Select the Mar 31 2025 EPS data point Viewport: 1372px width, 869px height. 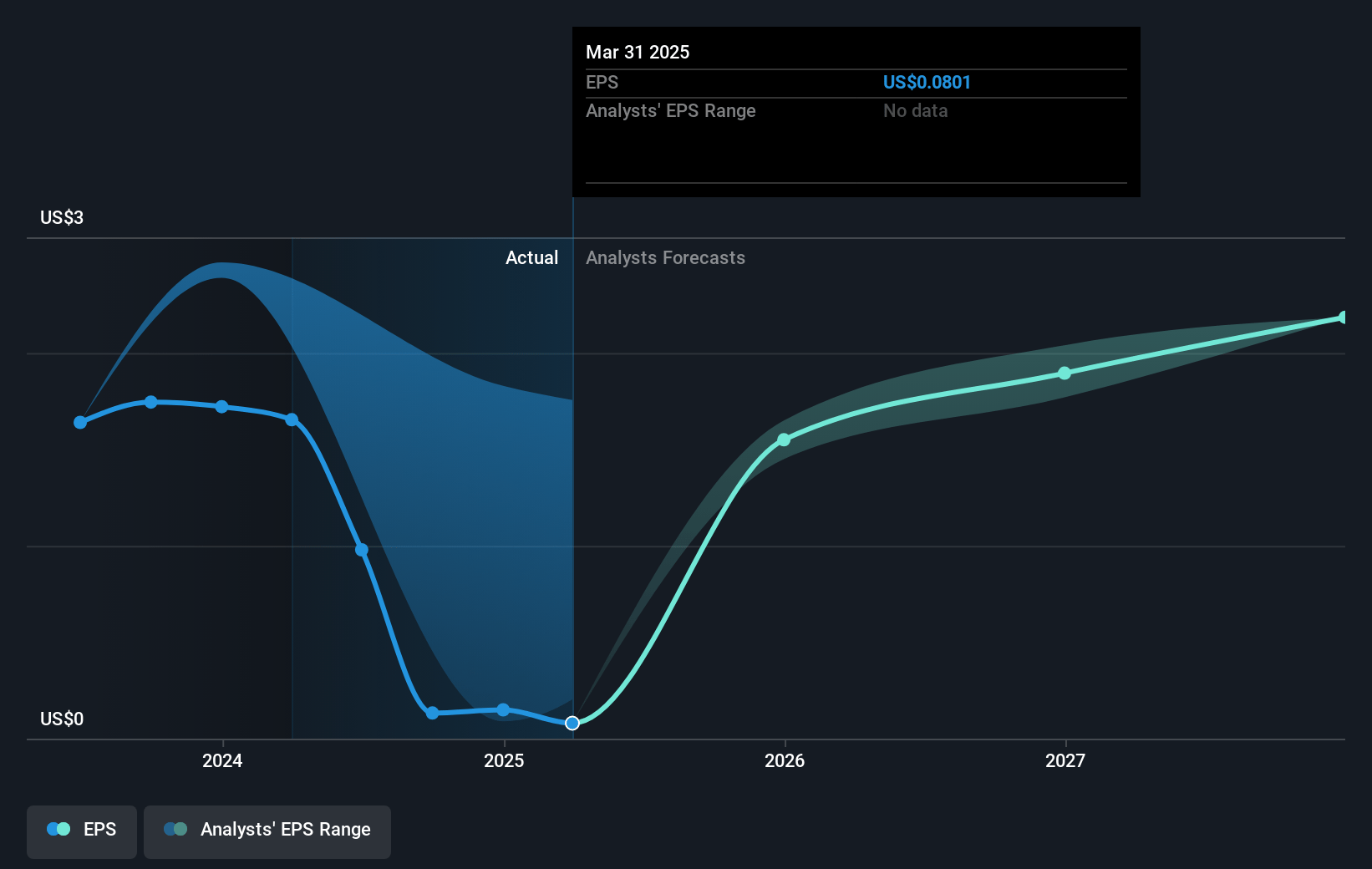(572, 723)
